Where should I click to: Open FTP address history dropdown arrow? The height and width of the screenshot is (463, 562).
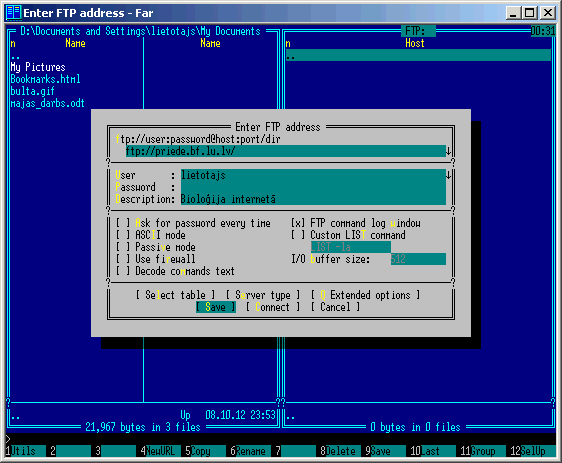pos(448,151)
